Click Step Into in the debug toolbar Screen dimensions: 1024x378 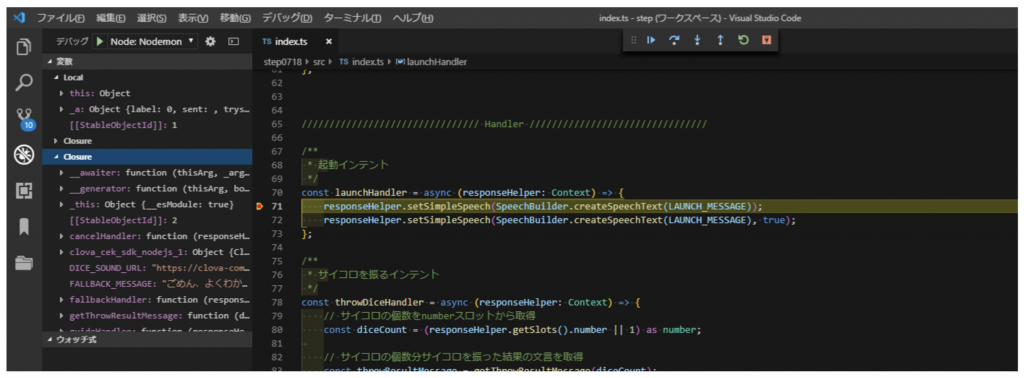[697, 40]
